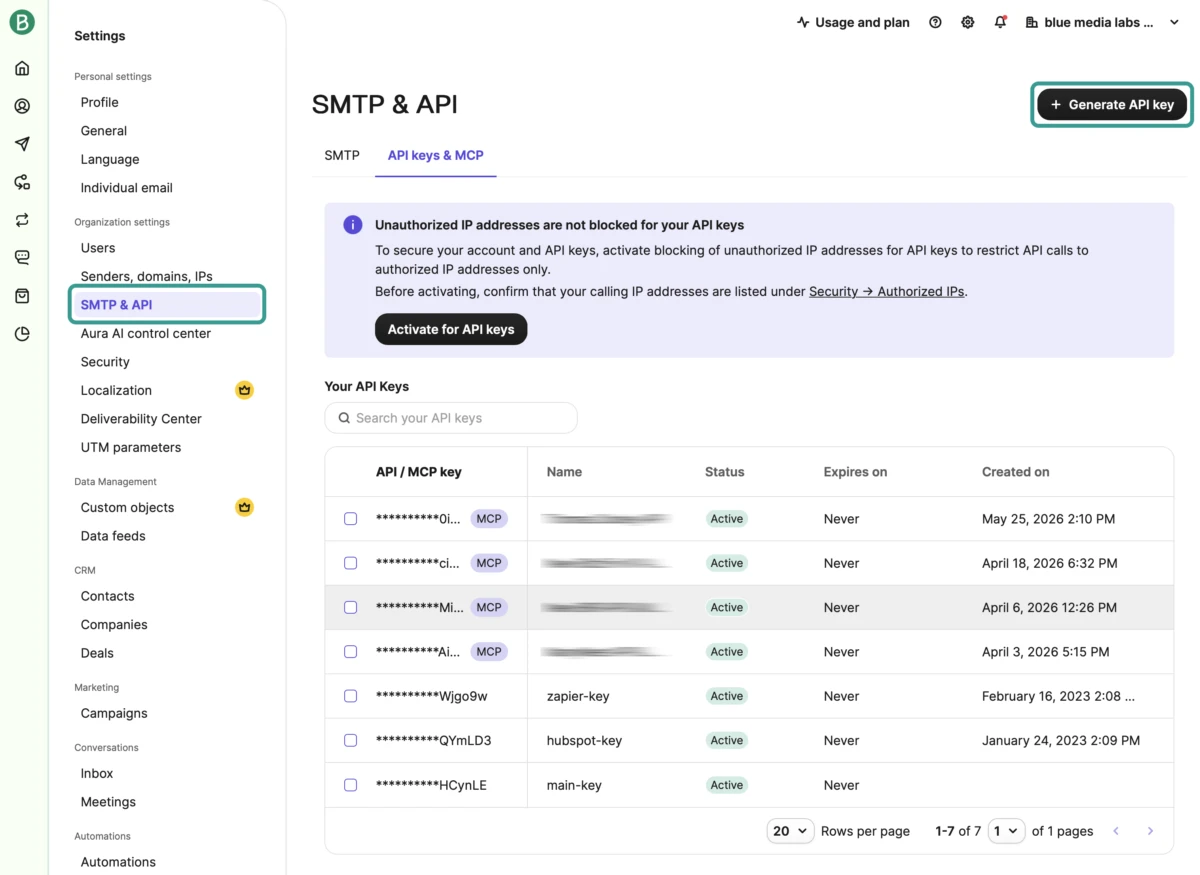Screen dimensions: 1200x875
Task: Select checkbox for key created May 25, 2026
Action: 351,519
